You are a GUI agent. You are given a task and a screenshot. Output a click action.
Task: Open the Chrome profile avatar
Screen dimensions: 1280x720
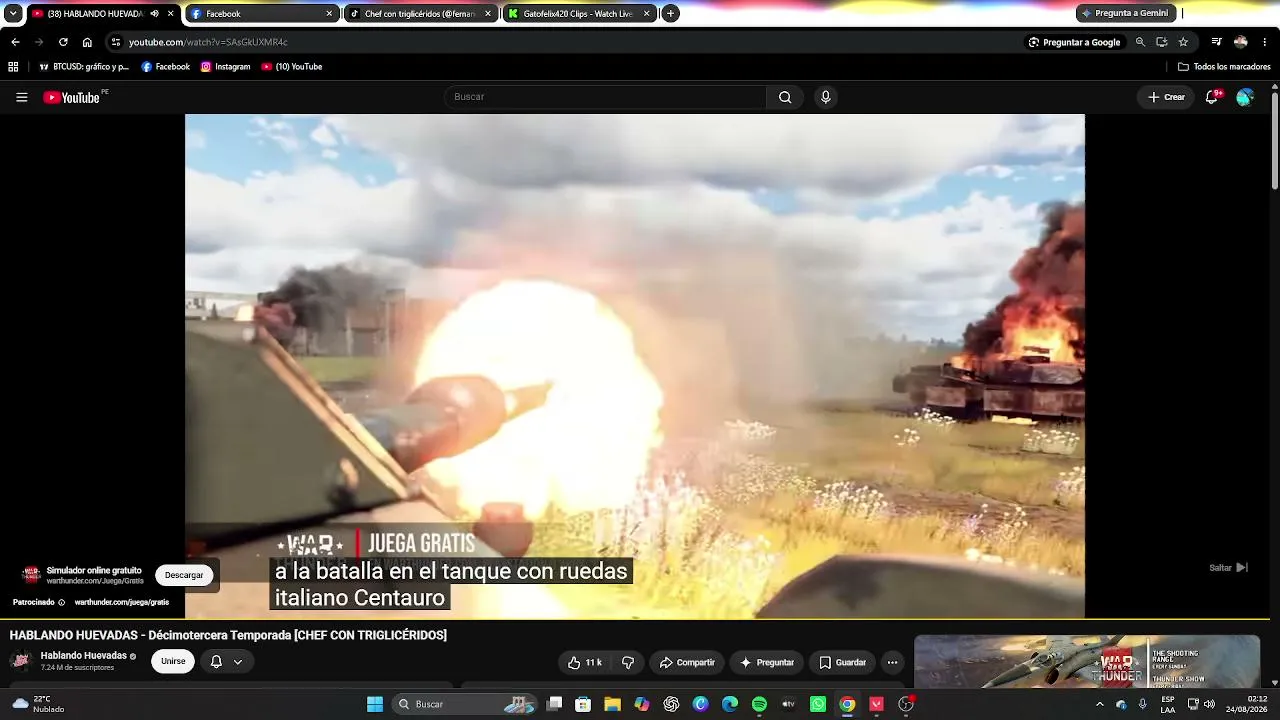(1241, 42)
